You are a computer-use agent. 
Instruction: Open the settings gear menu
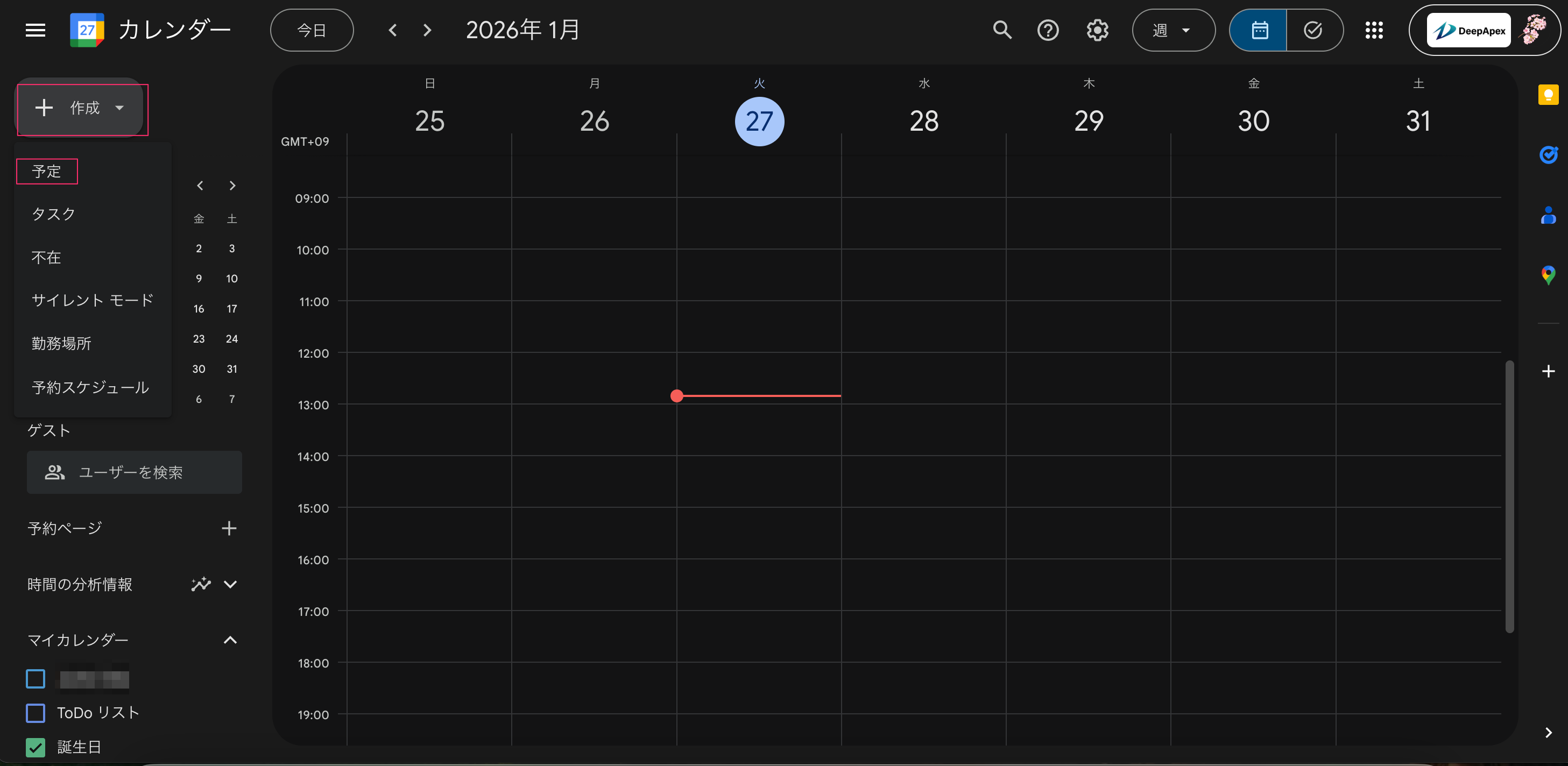1097,30
